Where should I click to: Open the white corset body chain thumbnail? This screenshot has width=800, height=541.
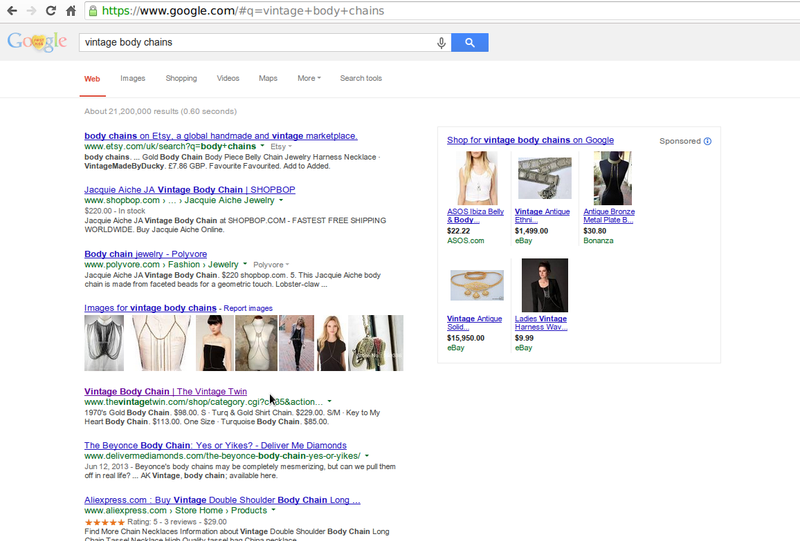(161, 343)
